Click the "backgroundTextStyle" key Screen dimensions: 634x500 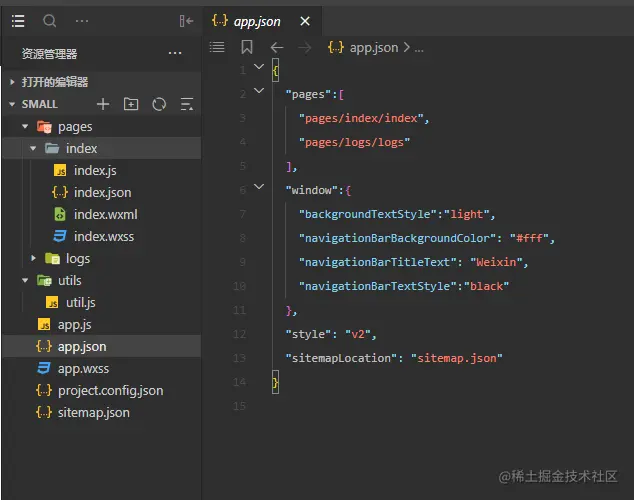point(368,214)
